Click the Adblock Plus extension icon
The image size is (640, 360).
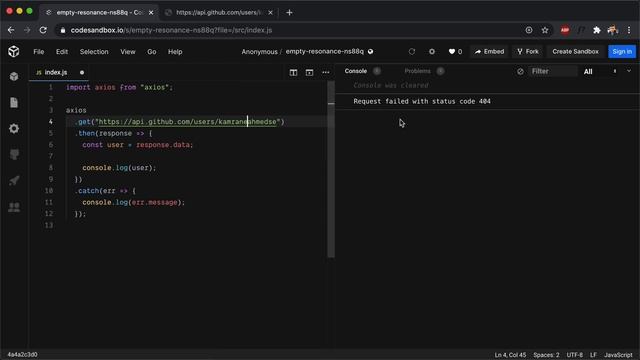click(565, 30)
